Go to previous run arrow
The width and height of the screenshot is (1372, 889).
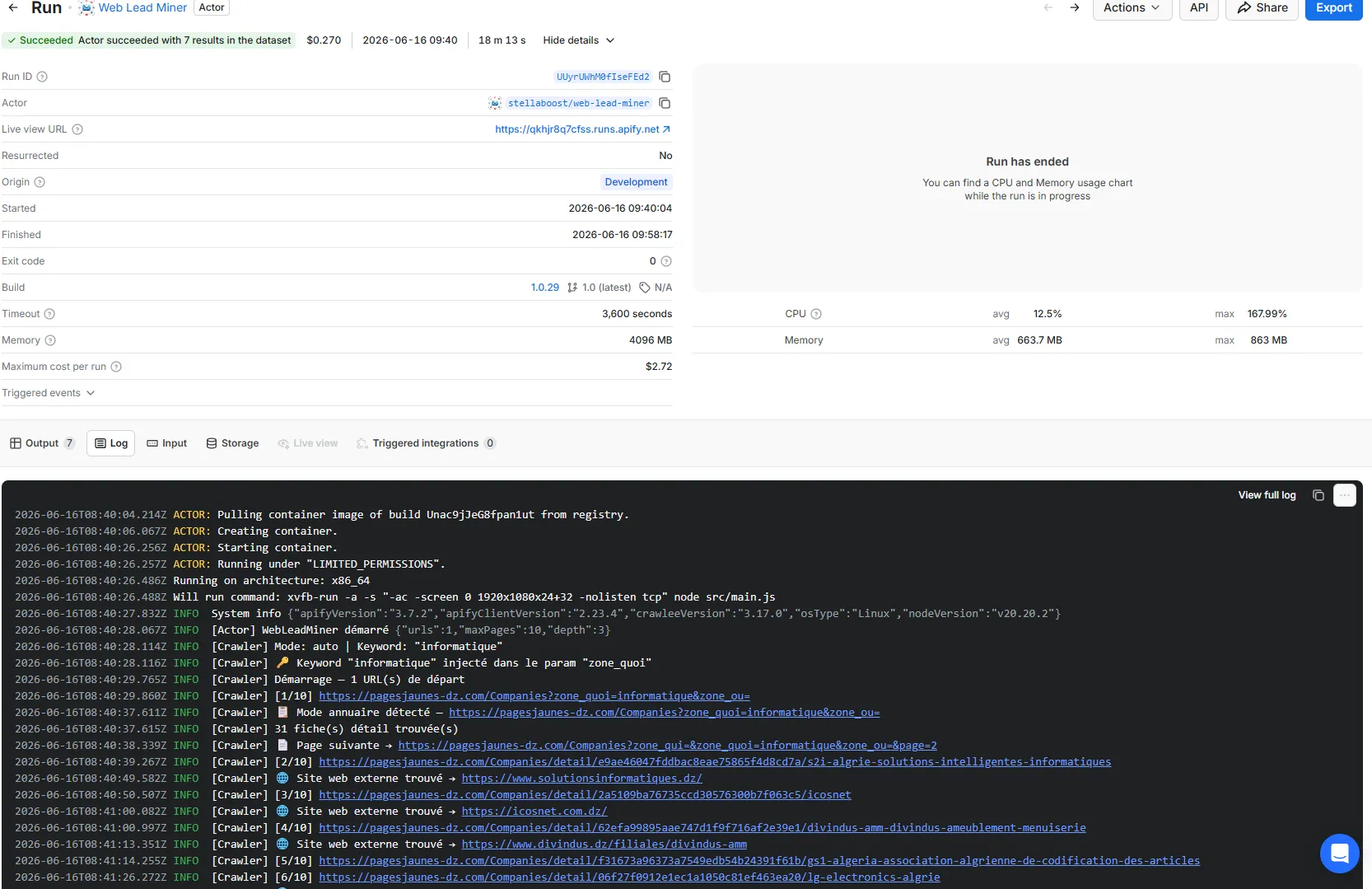coord(1048,7)
